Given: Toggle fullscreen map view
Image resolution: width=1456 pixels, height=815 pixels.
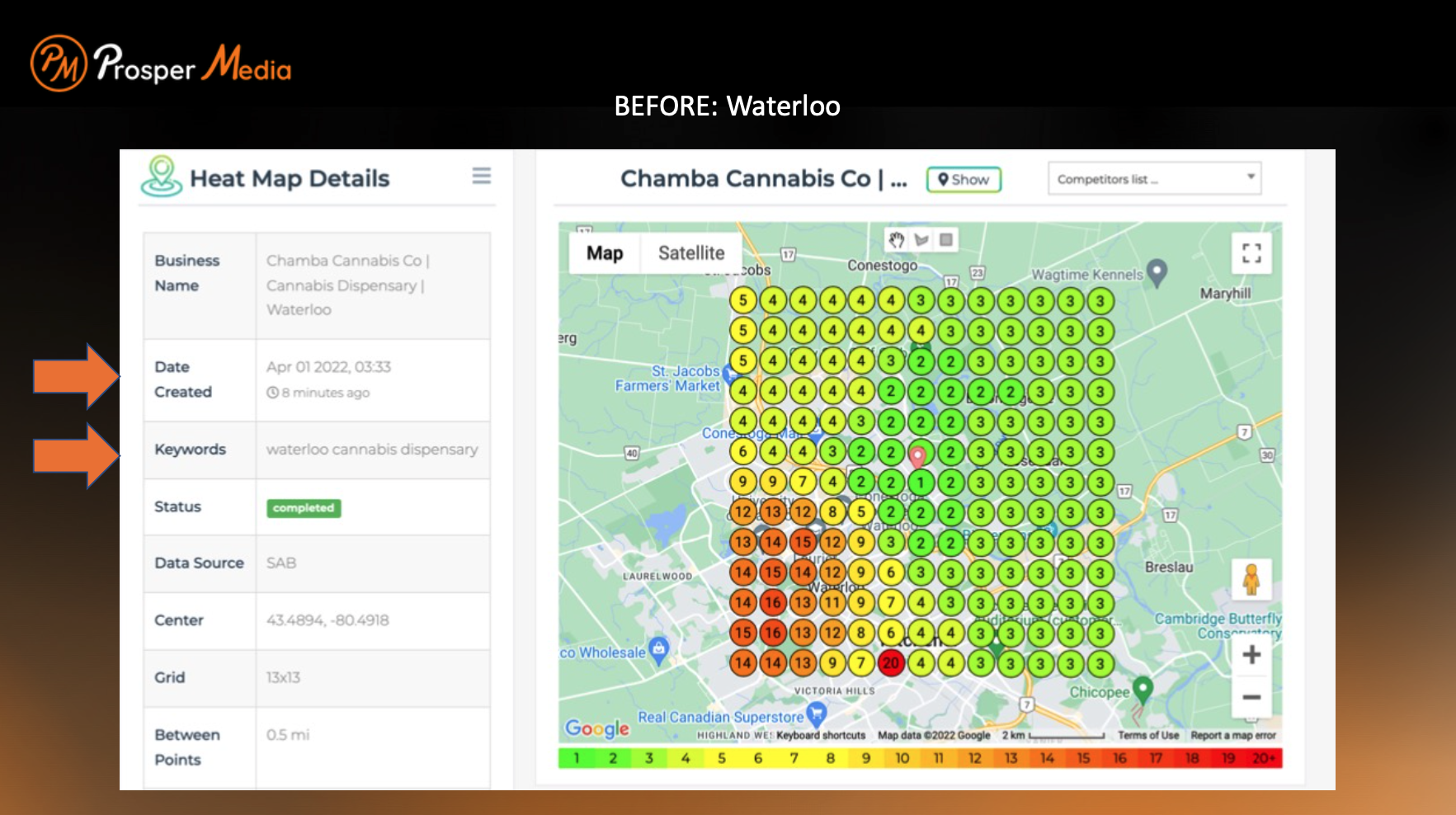Looking at the screenshot, I should (x=1251, y=252).
